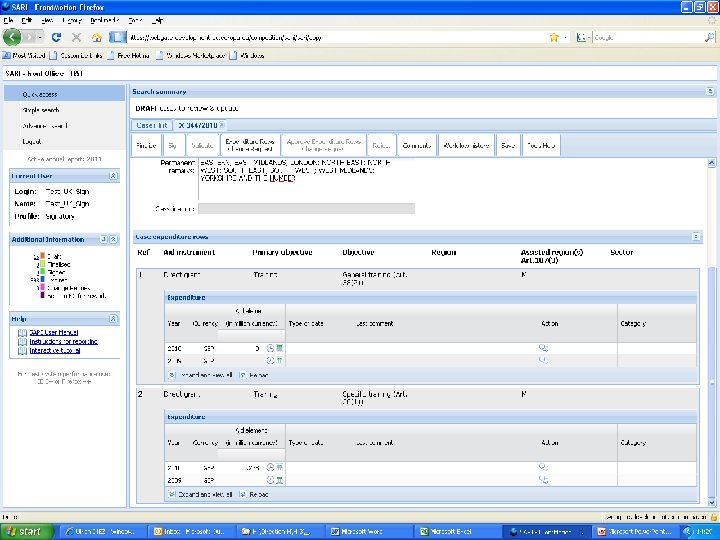The width and height of the screenshot is (720, 540).
Task: Open the bookmark star dropdown arrow in address bar
Action: [x=565, y=37]
